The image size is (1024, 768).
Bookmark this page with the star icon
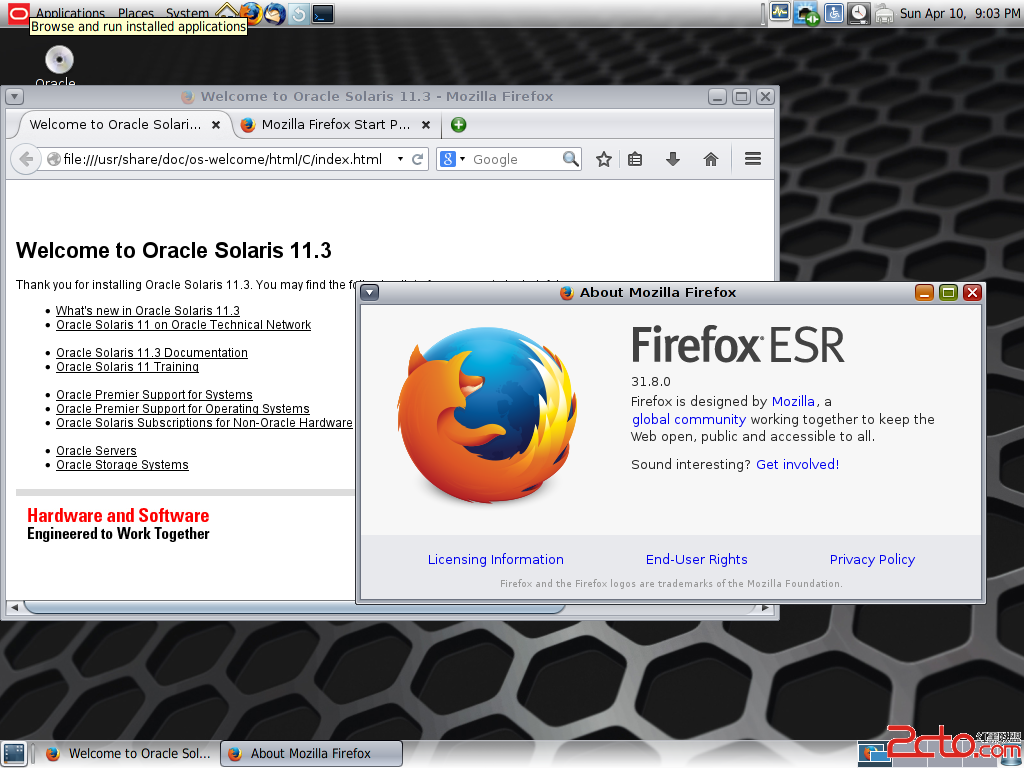604,159
